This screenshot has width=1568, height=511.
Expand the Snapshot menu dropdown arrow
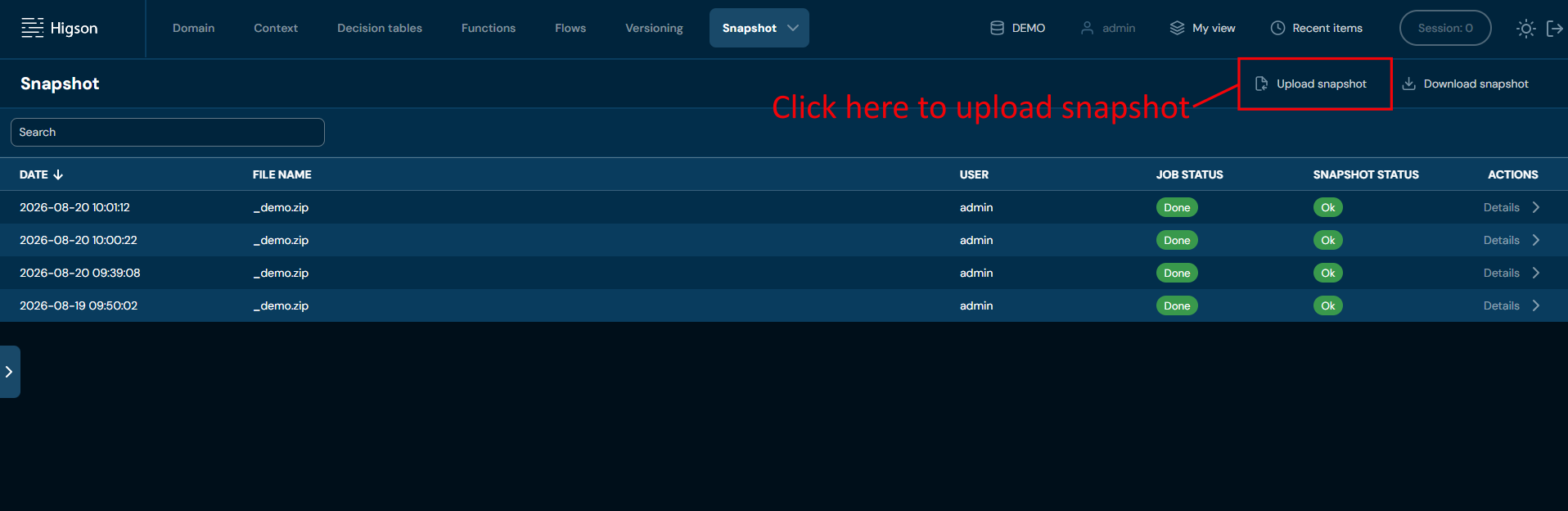coord(793,28)
